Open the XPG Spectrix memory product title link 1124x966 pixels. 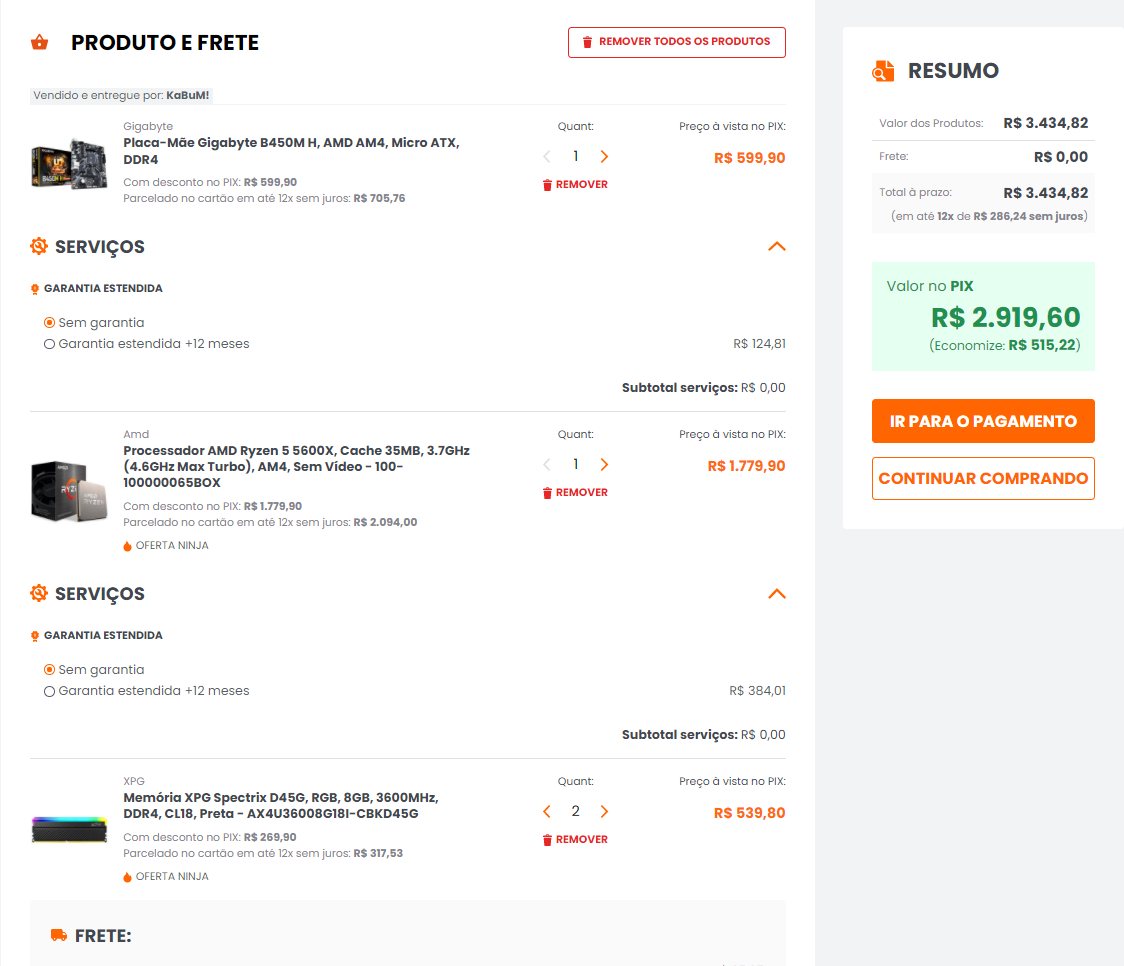pos(281,805)
